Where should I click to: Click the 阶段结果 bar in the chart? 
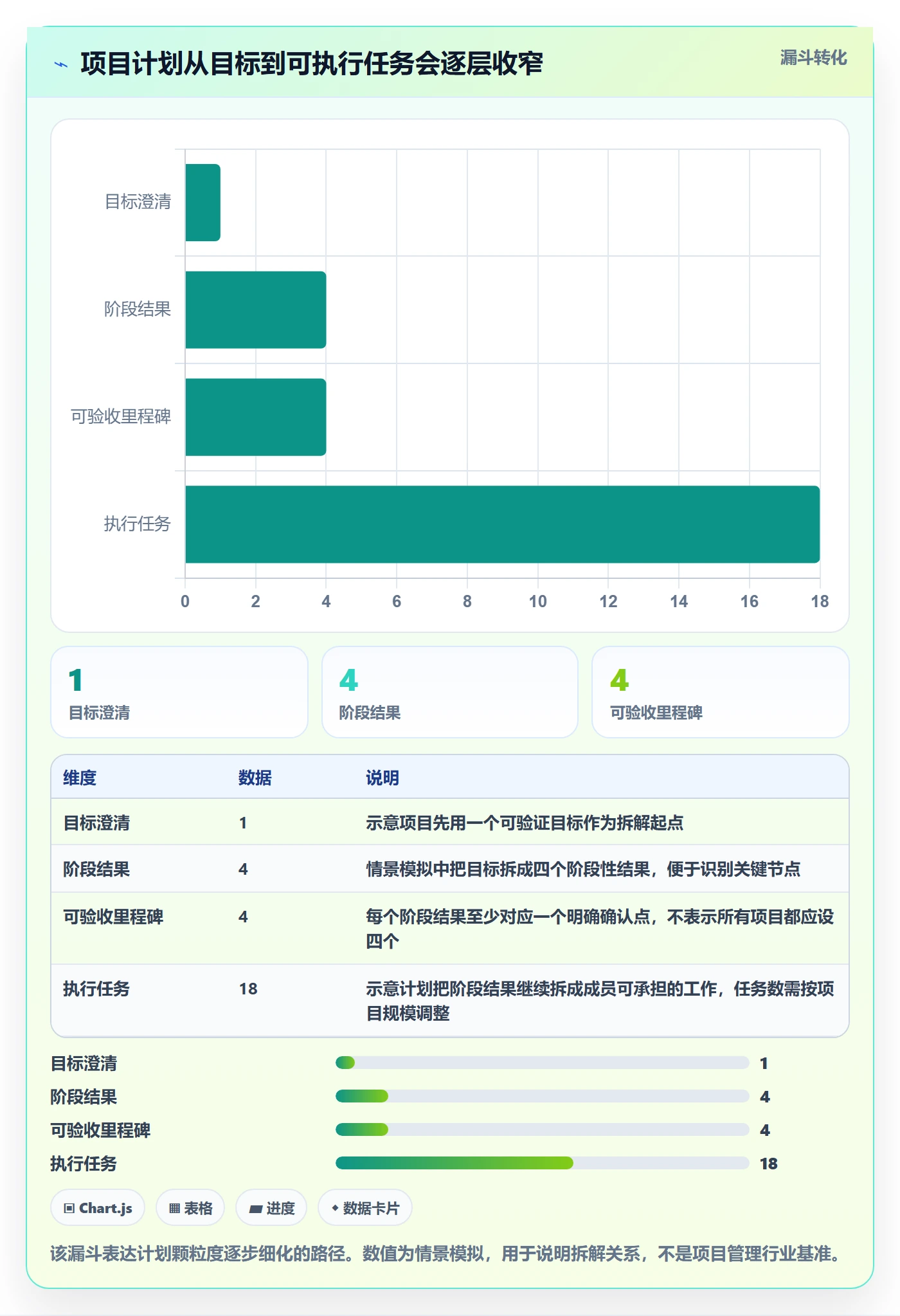pyautogui.click(x=256, y=310)
